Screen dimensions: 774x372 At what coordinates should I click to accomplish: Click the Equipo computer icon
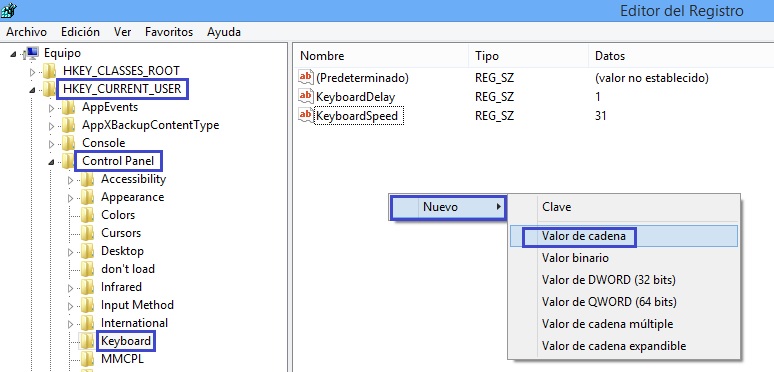pyautogui.click(x=32, y=53)
